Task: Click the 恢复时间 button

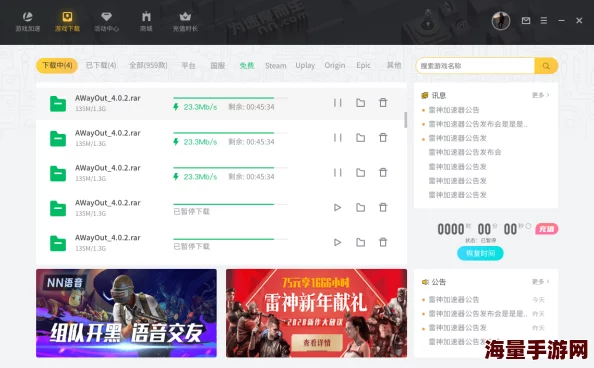Action: point(480,253)
